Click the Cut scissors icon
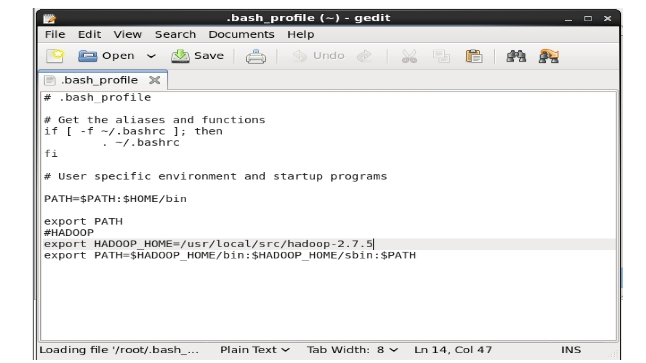 pyautogui.click(x=409, y=56)
